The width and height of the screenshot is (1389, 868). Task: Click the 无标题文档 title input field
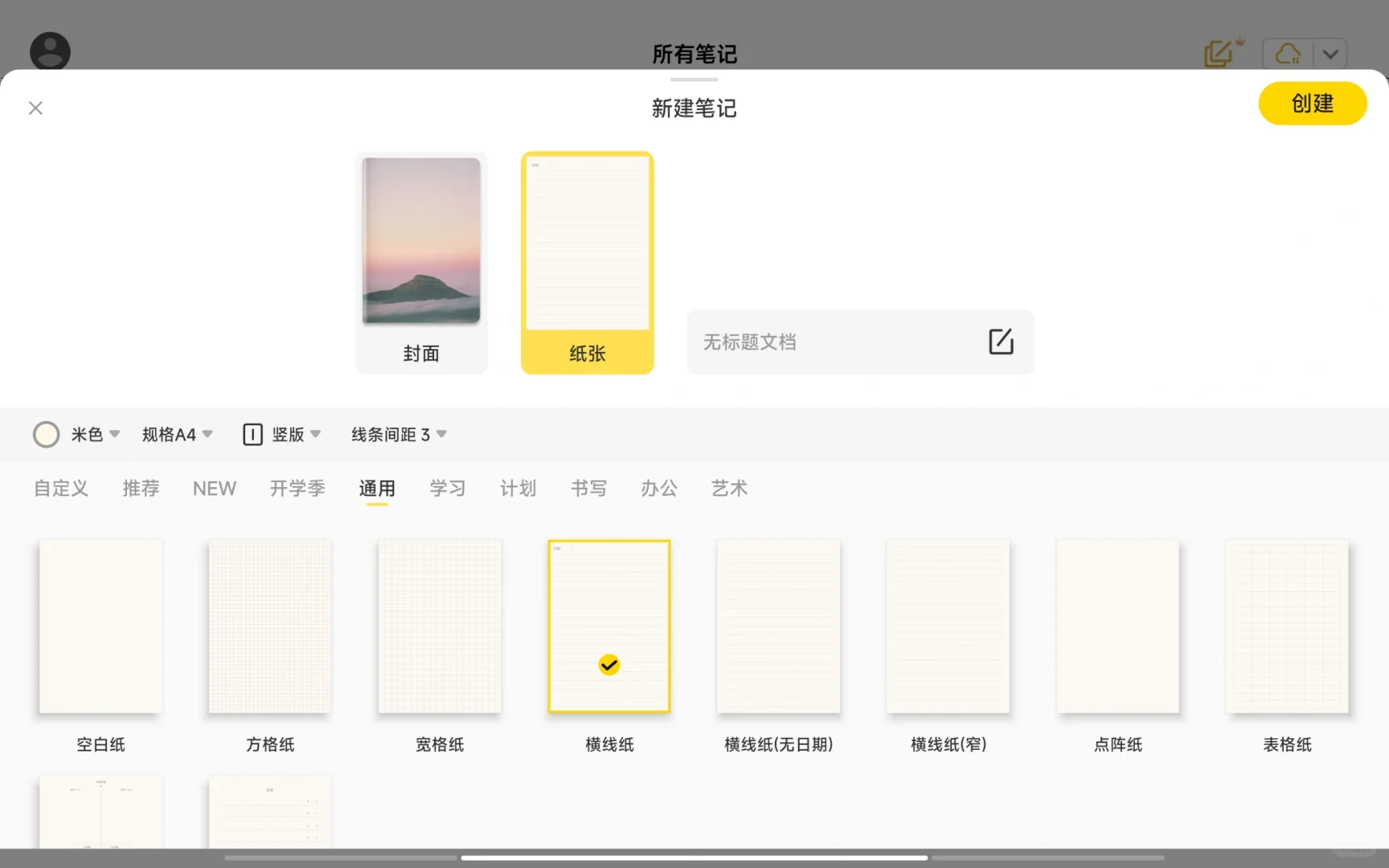pos(804,341)
